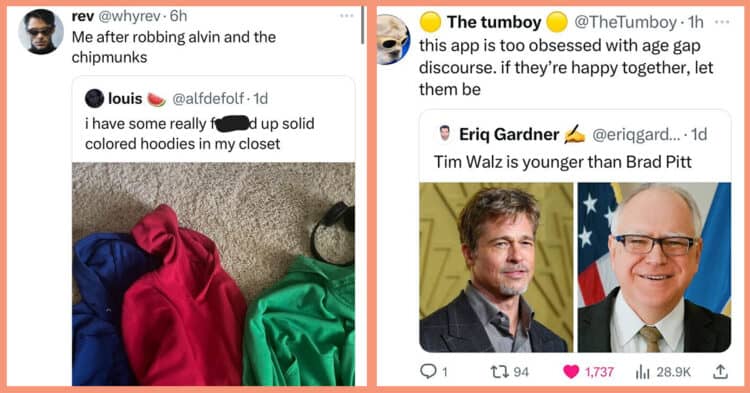This screenshot has width=750, height=393.
Task: Open more options on rev's tweet
Action: click(x=346, y=16)
